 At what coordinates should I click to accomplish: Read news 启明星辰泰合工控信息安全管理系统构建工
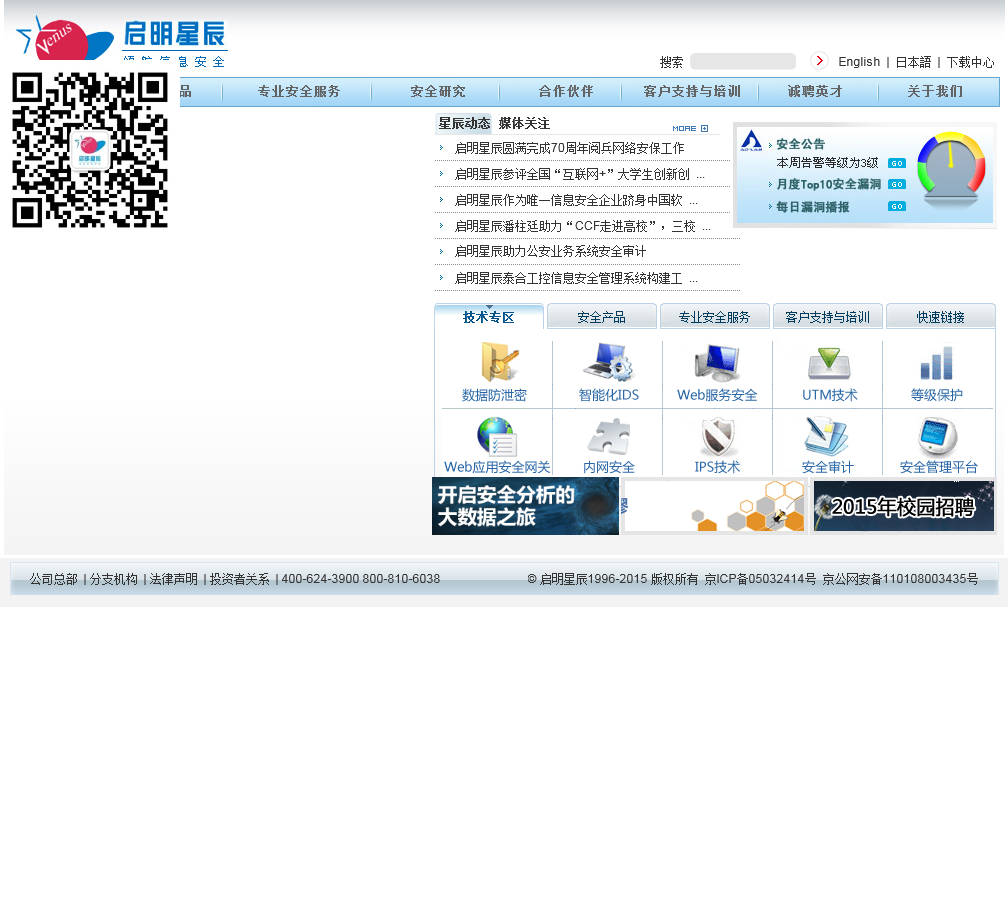click(576, 278)
